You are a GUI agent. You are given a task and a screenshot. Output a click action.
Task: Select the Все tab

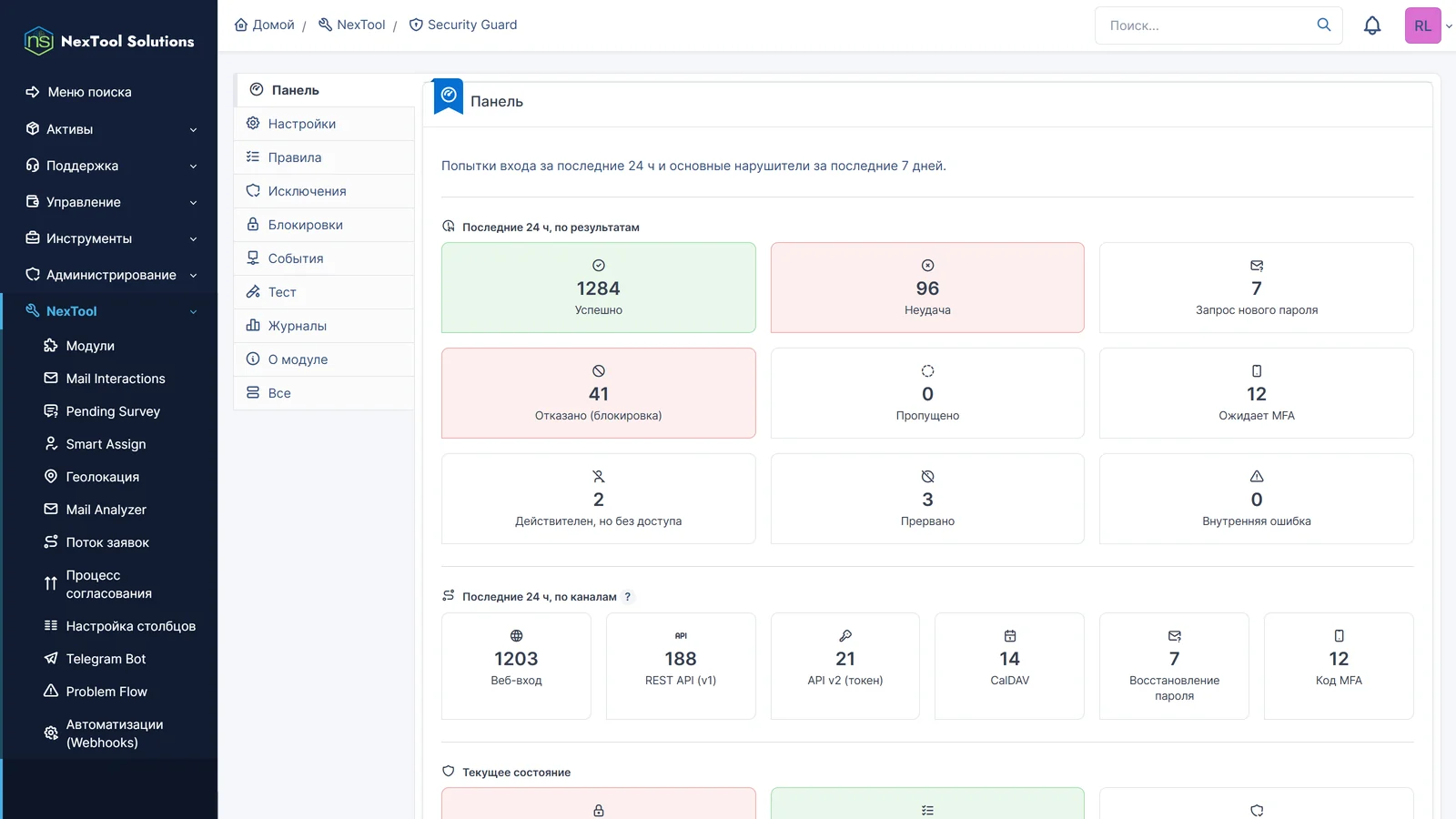(x=324, y=393)
